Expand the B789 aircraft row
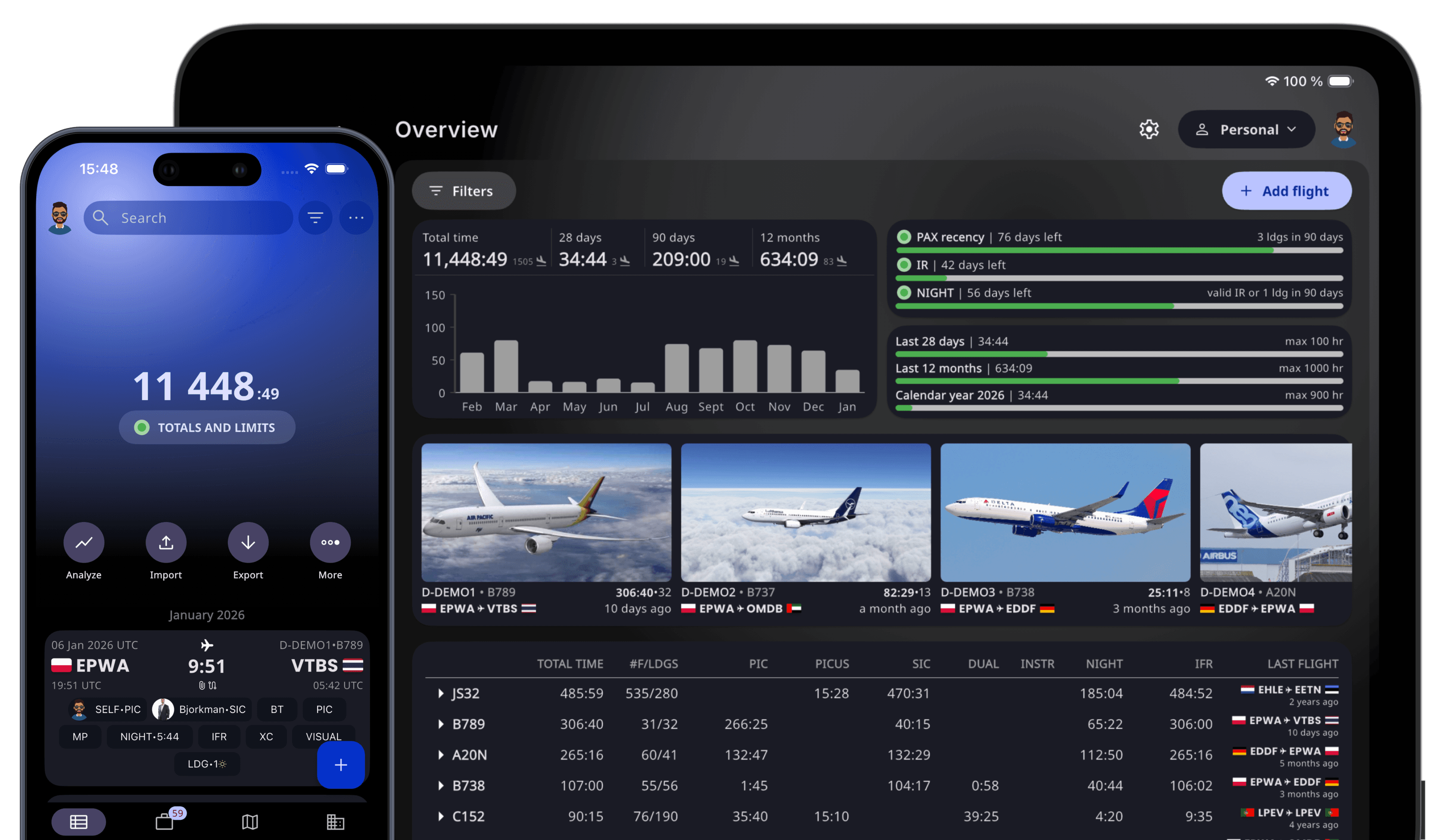This screenshot has width=1451, height=840. [441, 724]
